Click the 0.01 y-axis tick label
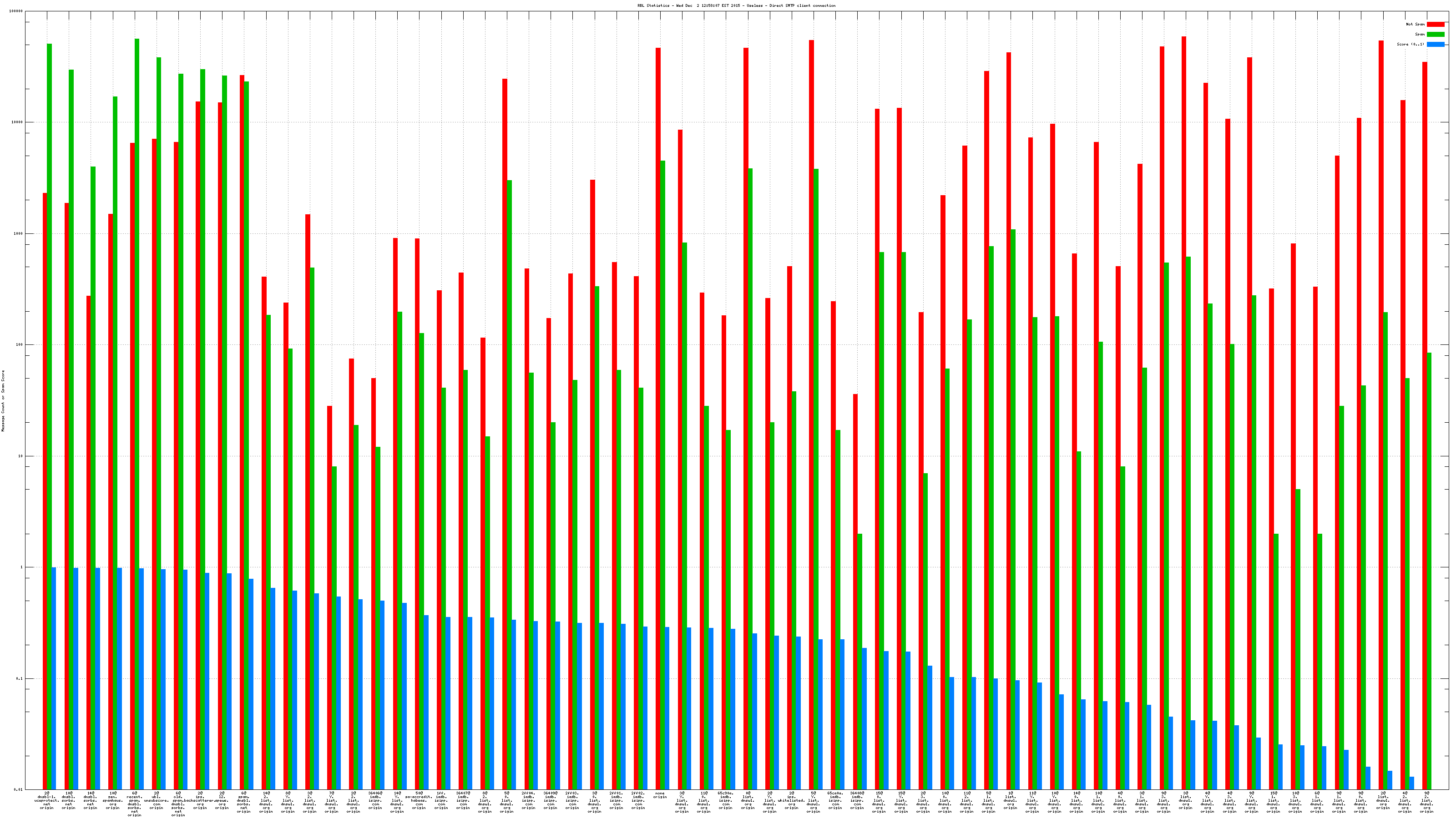 (x=19, y=789)
